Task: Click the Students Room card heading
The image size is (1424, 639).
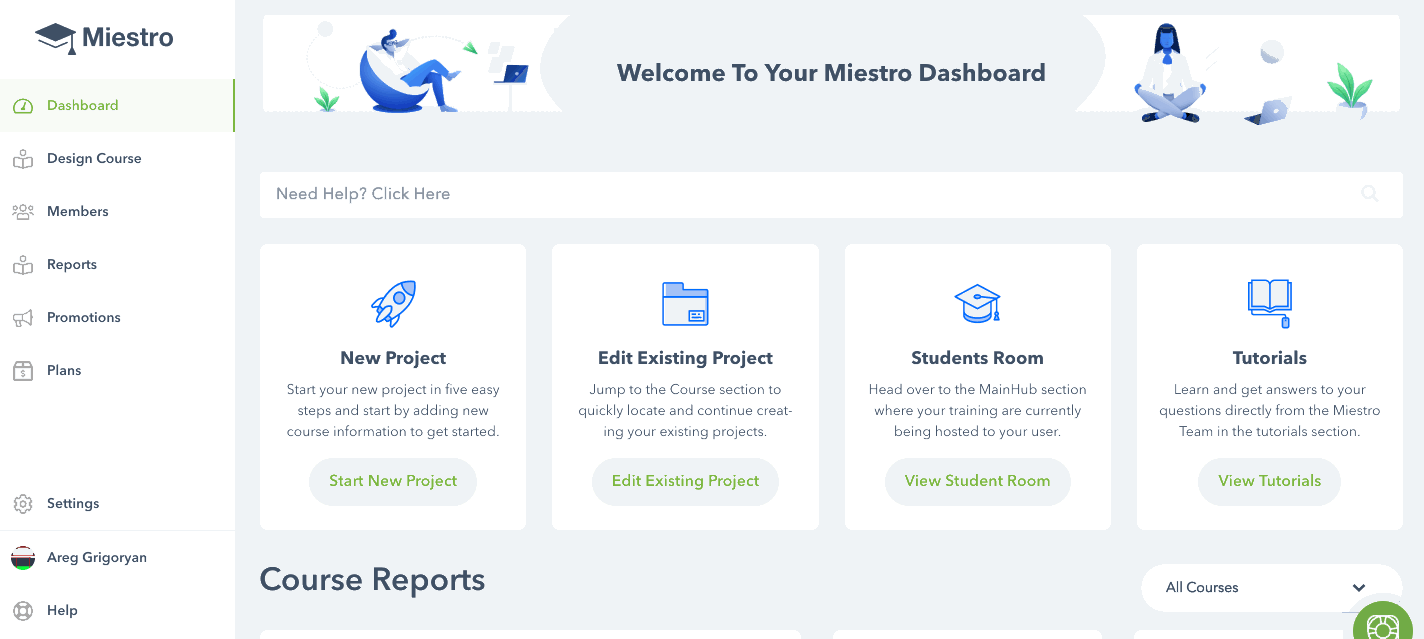Action: [x=977, y=358]
